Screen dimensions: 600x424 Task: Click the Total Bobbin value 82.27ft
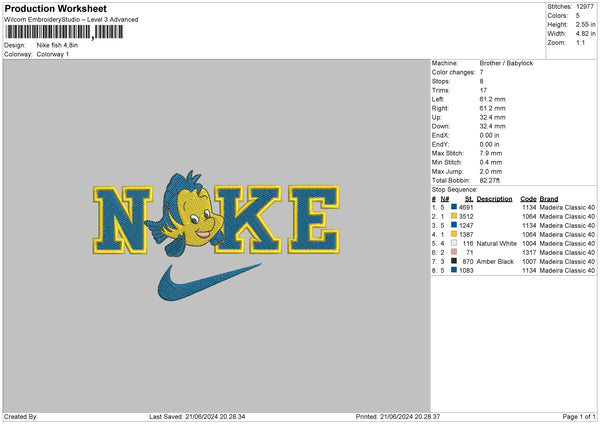coord(489,180)
